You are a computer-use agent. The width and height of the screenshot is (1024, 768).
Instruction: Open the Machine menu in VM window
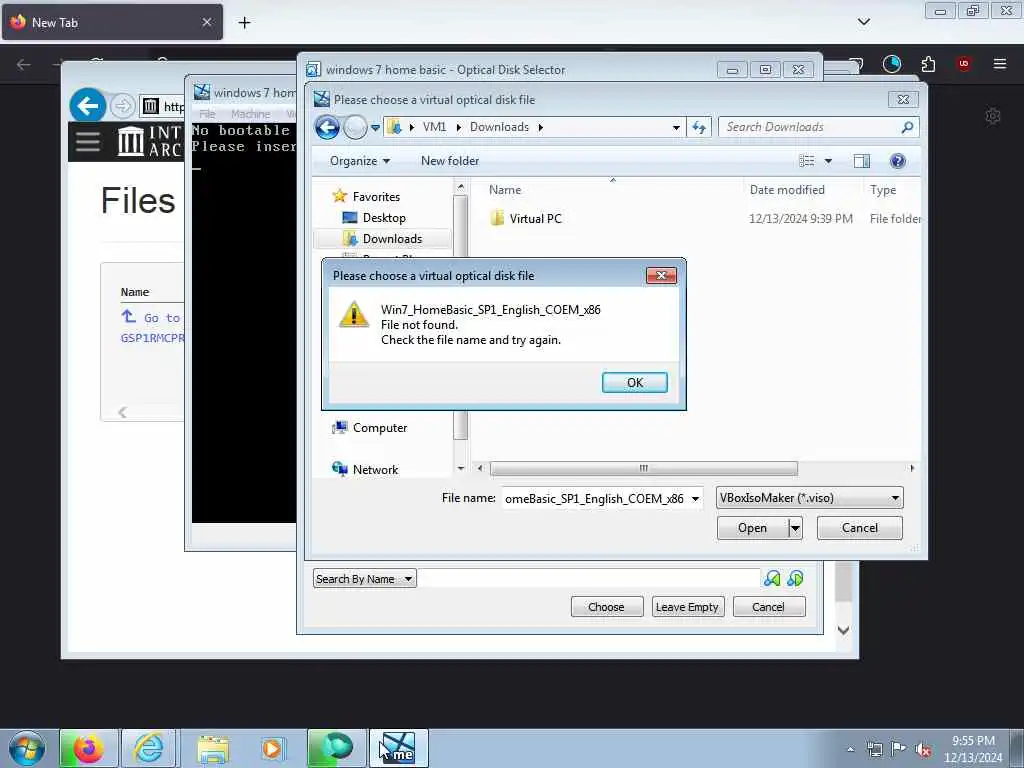250,114
